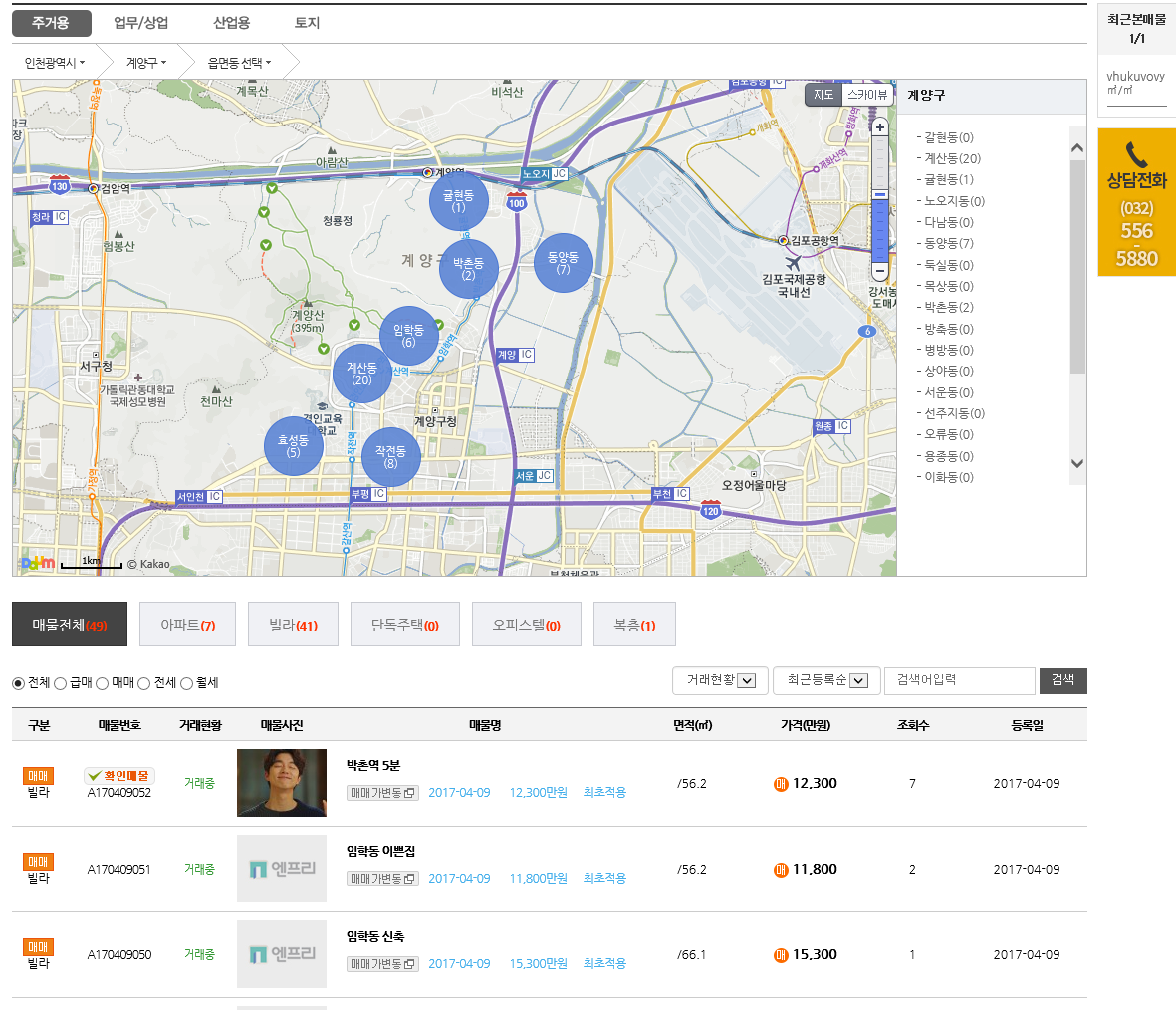The height and width of the screenshot is (1010, 1176).
Task: Click the 효성동 (5) map cluster marker
Action: click(293, 446)
